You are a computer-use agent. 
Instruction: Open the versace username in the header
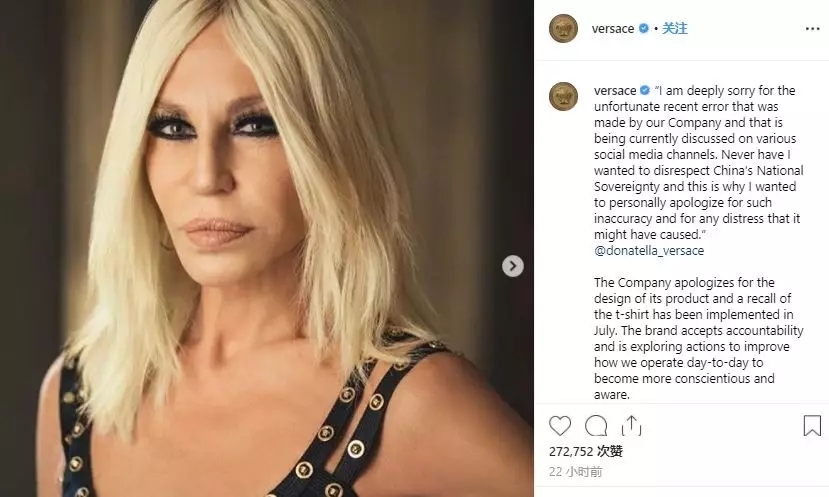point(613,29)
